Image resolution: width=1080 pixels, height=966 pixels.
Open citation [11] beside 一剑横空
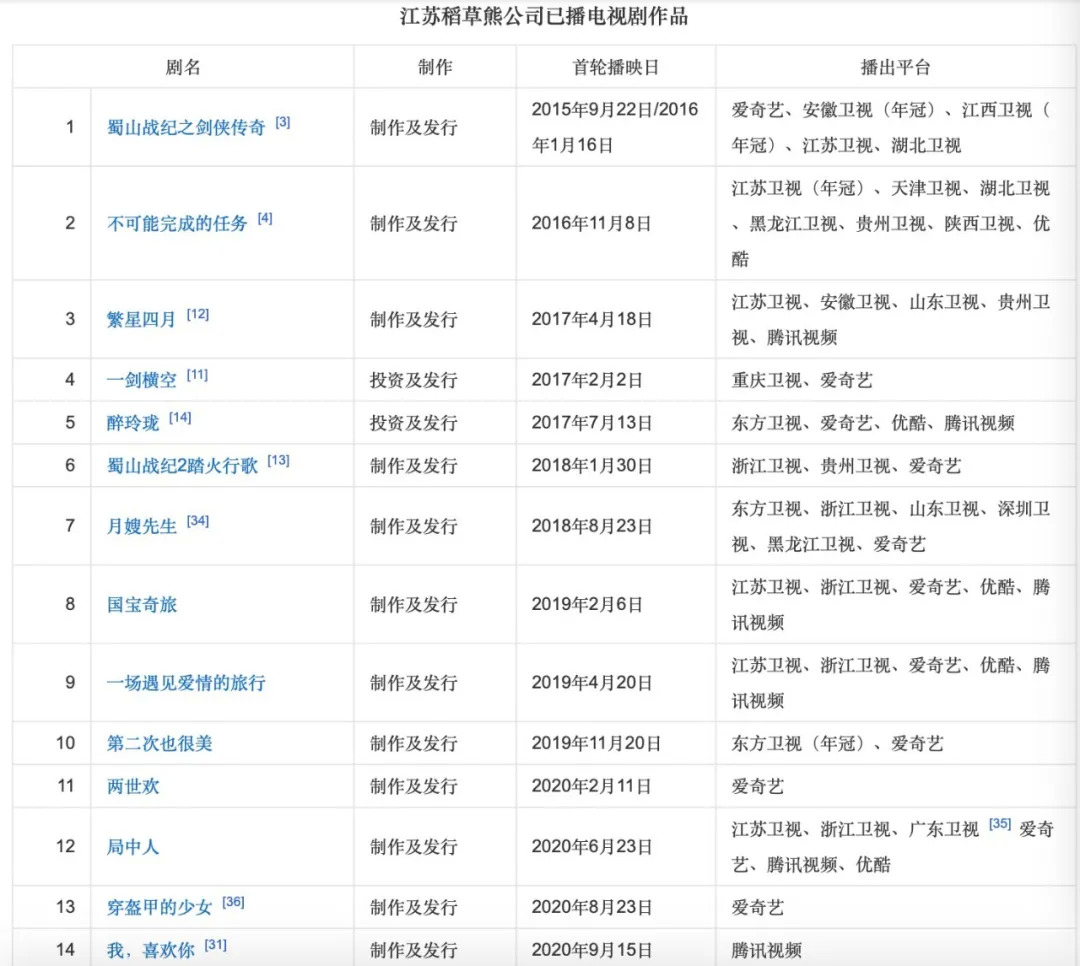tap(197, 376)
